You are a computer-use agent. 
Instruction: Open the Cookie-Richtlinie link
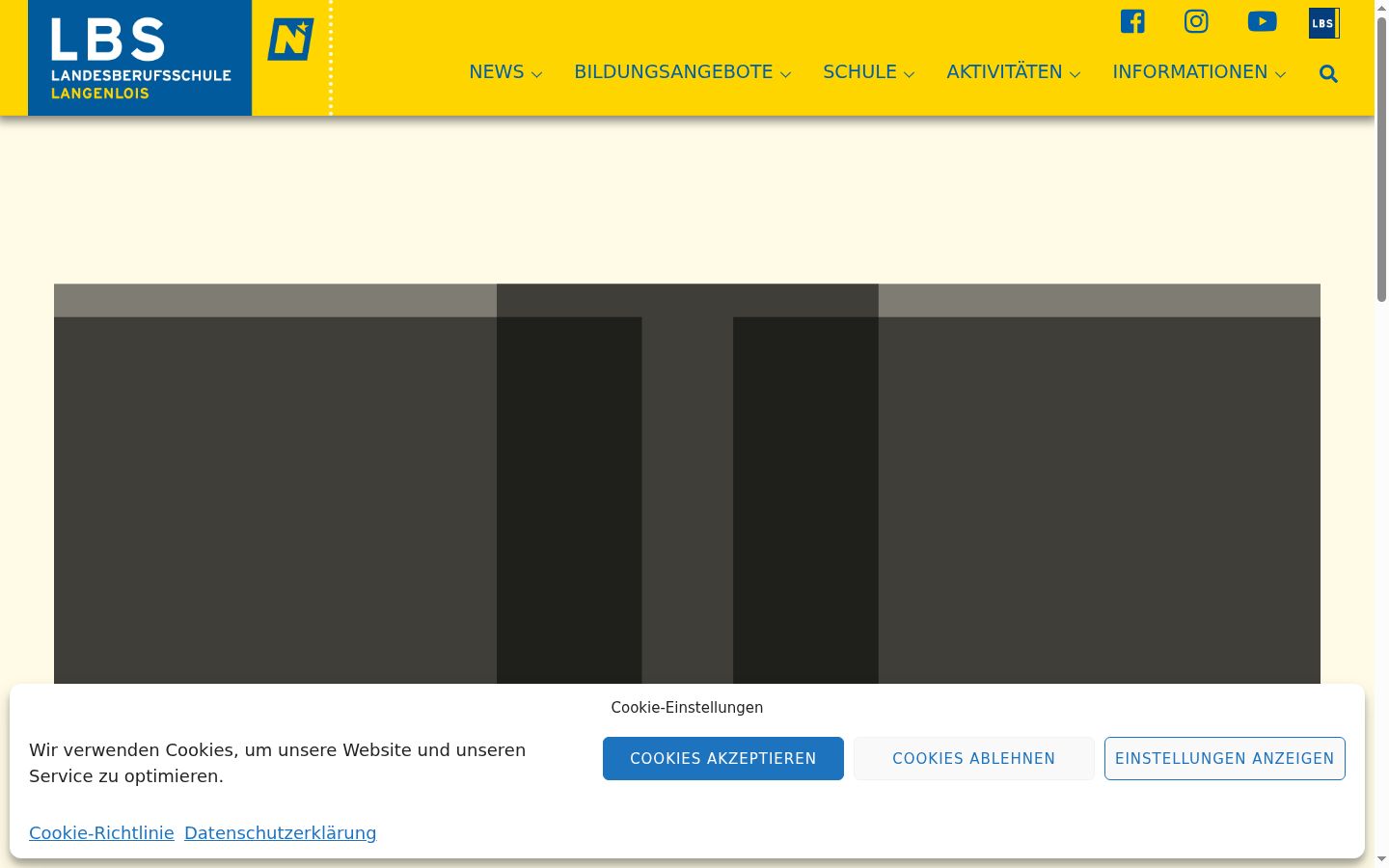point(101,832)
